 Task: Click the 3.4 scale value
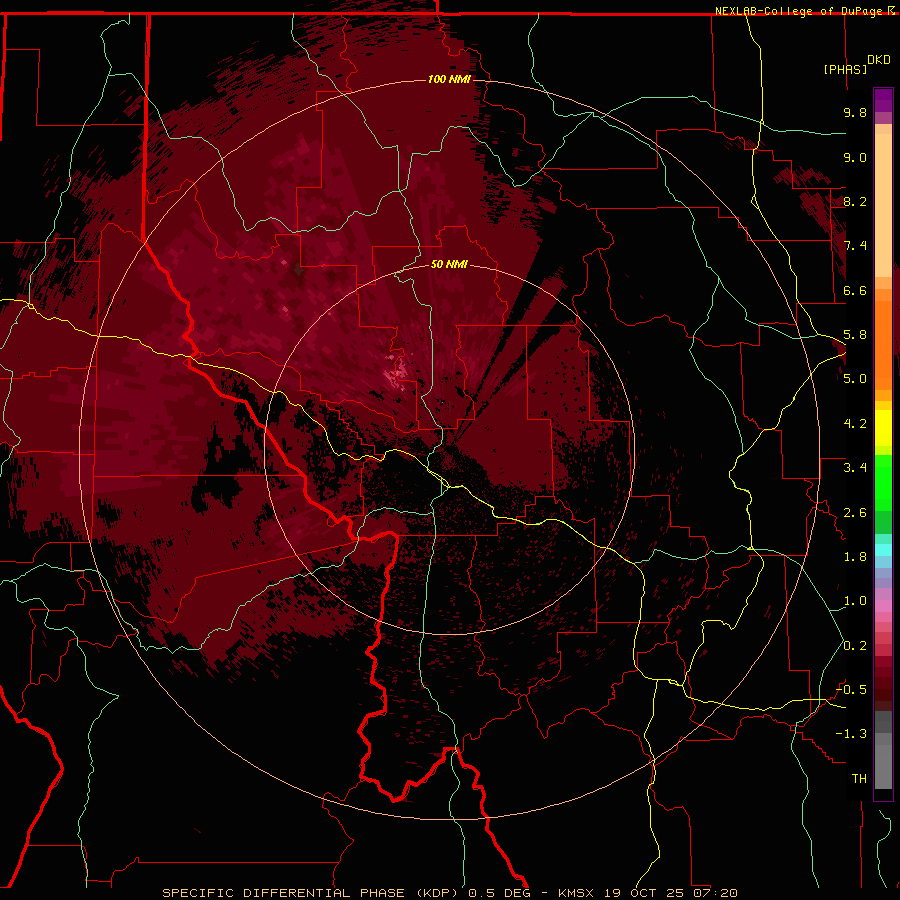pos(855,468)
